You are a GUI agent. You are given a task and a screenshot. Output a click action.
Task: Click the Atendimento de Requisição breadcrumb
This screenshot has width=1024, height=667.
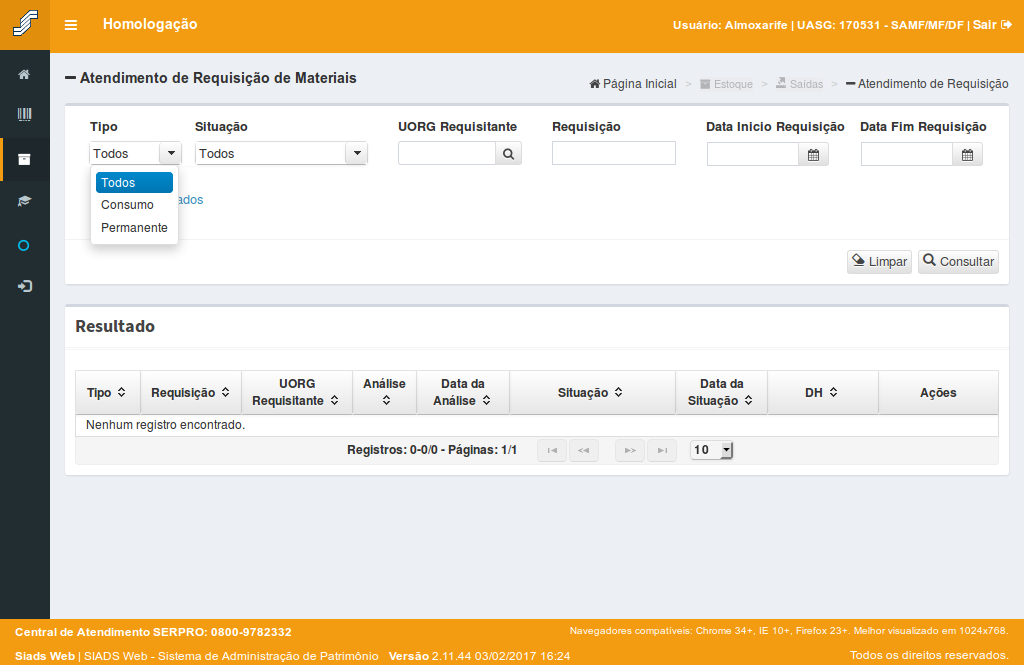pyautogui.click(x=927, y=84)
